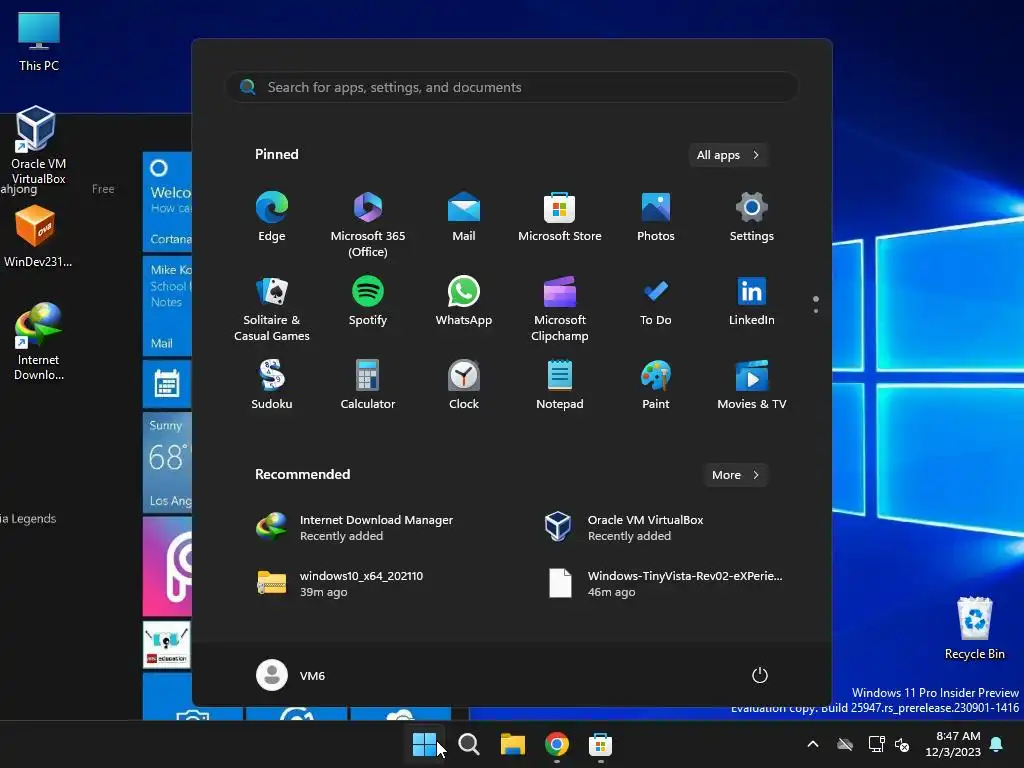
Task: Select Oracle VM VirtualBox desktop shortcut
Action: (x=39, y=145)
